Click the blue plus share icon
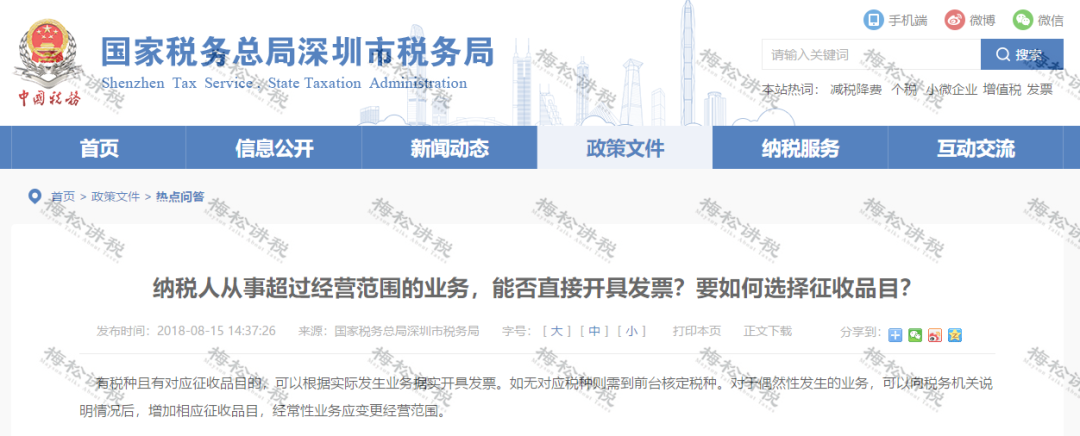This screenshot has height=436, width=1080. point(895,335)
